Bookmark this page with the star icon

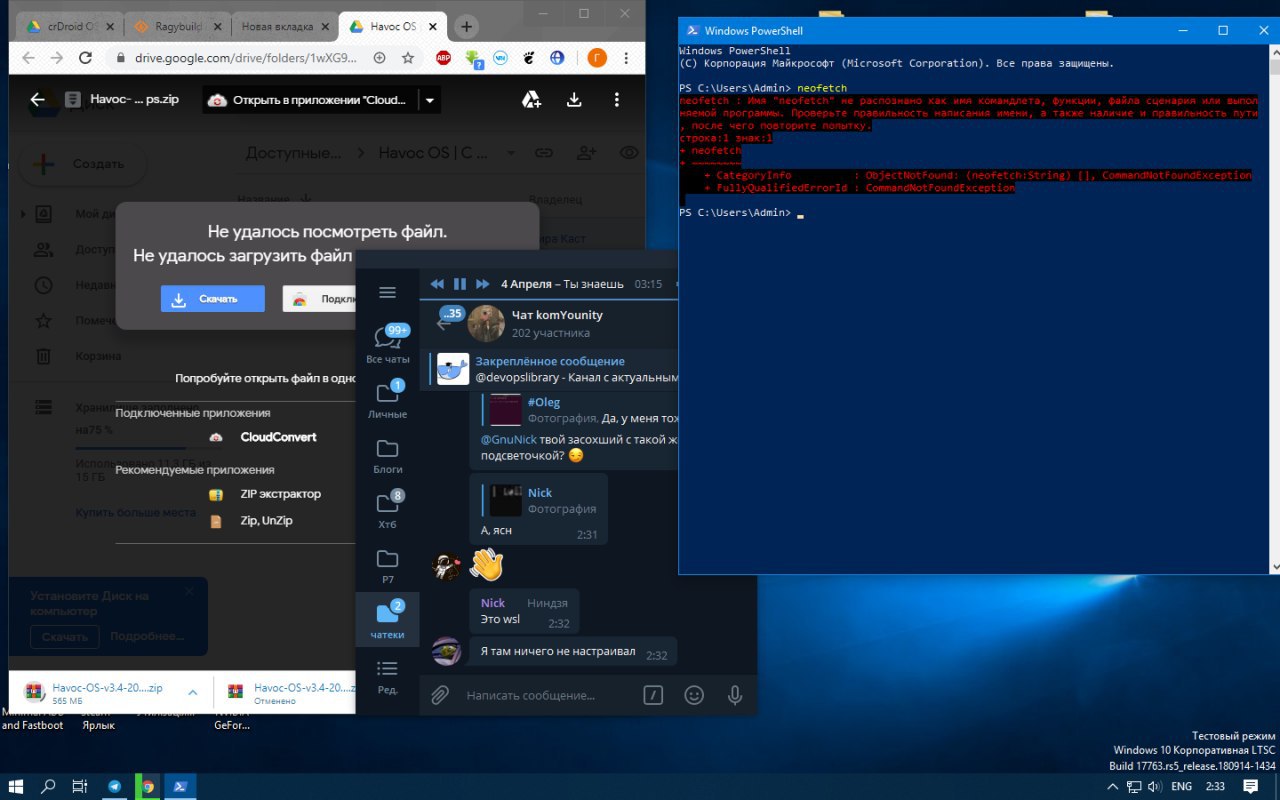(x=408, y=58)
